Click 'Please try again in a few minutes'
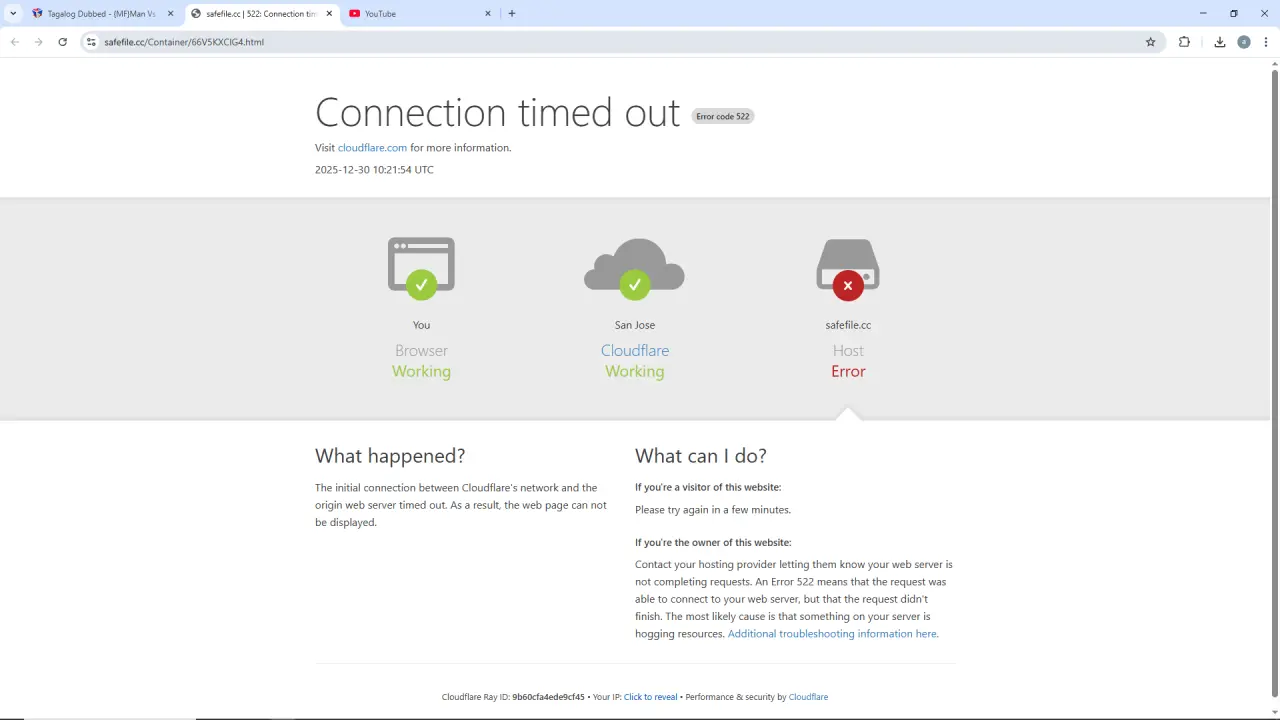 coord(713,510)
